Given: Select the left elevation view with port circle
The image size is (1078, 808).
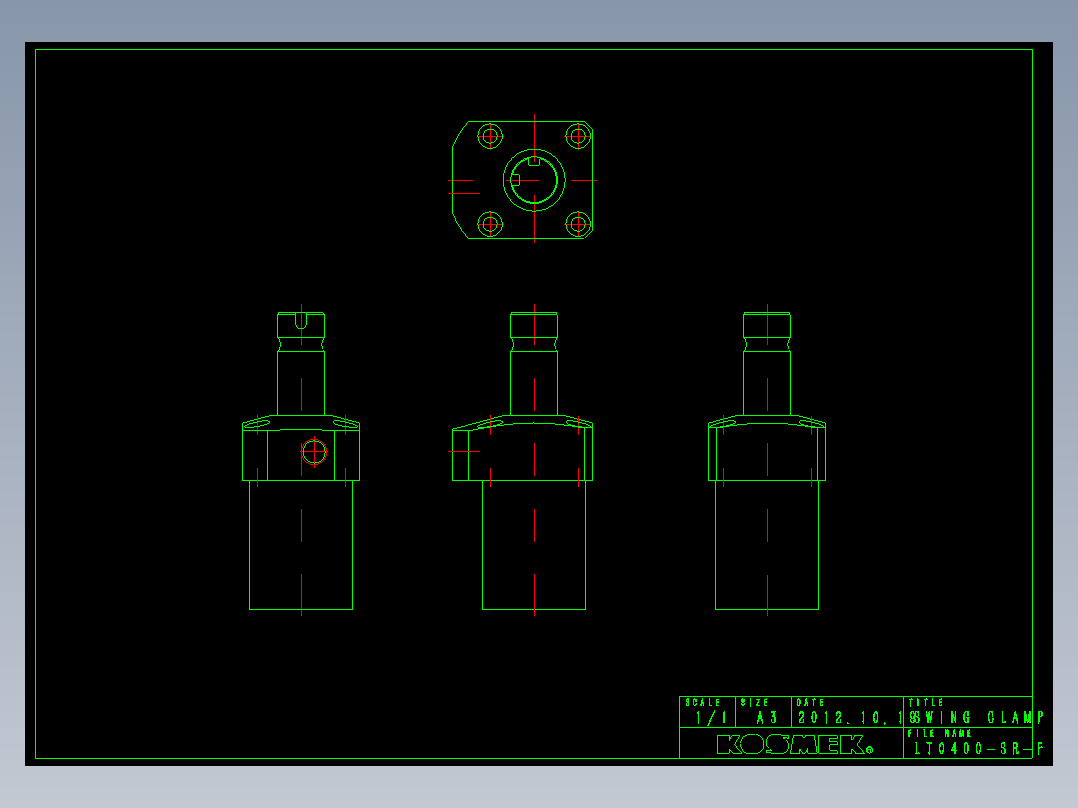Looking at the screenshot, I should click(301, 461).
